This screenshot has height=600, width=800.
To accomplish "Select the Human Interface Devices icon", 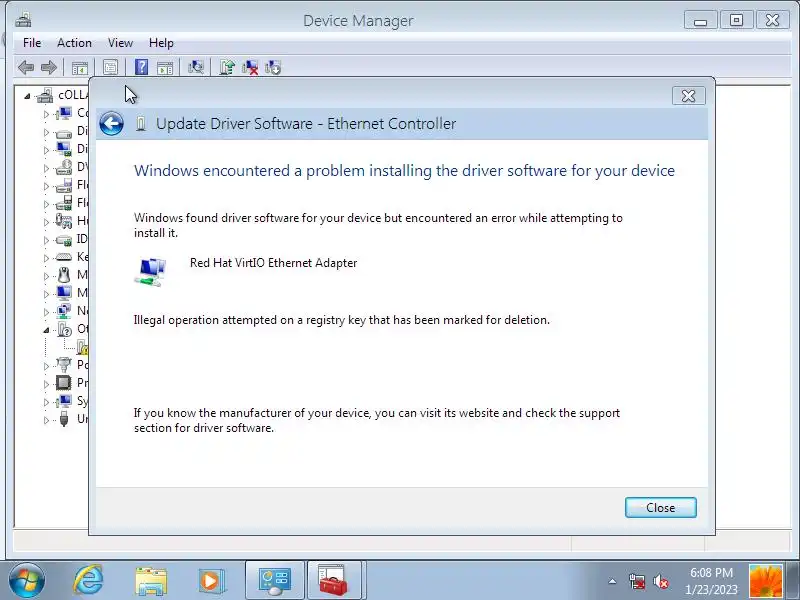I will click(x=64, y=220).
